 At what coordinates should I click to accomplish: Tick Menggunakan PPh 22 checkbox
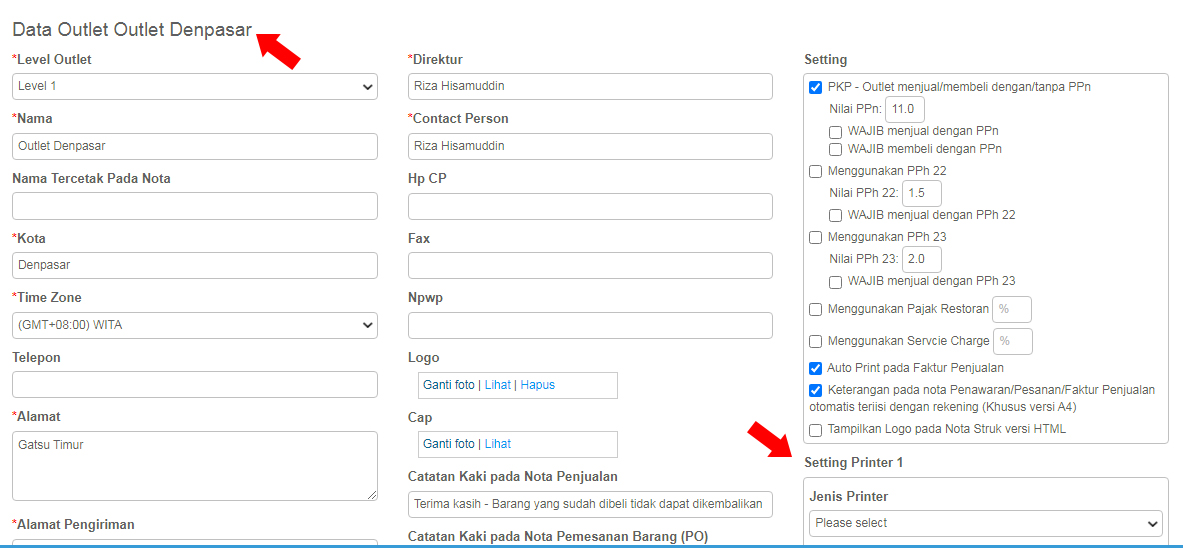click(816, 171)
